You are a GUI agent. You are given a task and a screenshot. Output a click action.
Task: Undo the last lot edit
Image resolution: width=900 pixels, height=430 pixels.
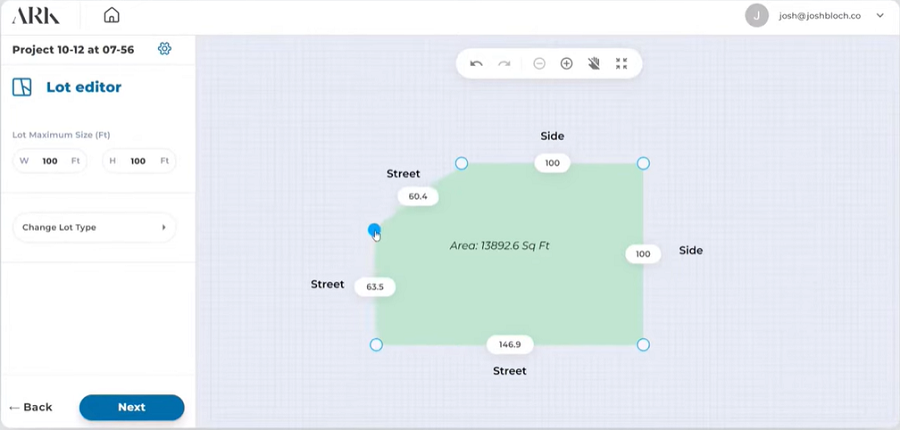[476, 64]
